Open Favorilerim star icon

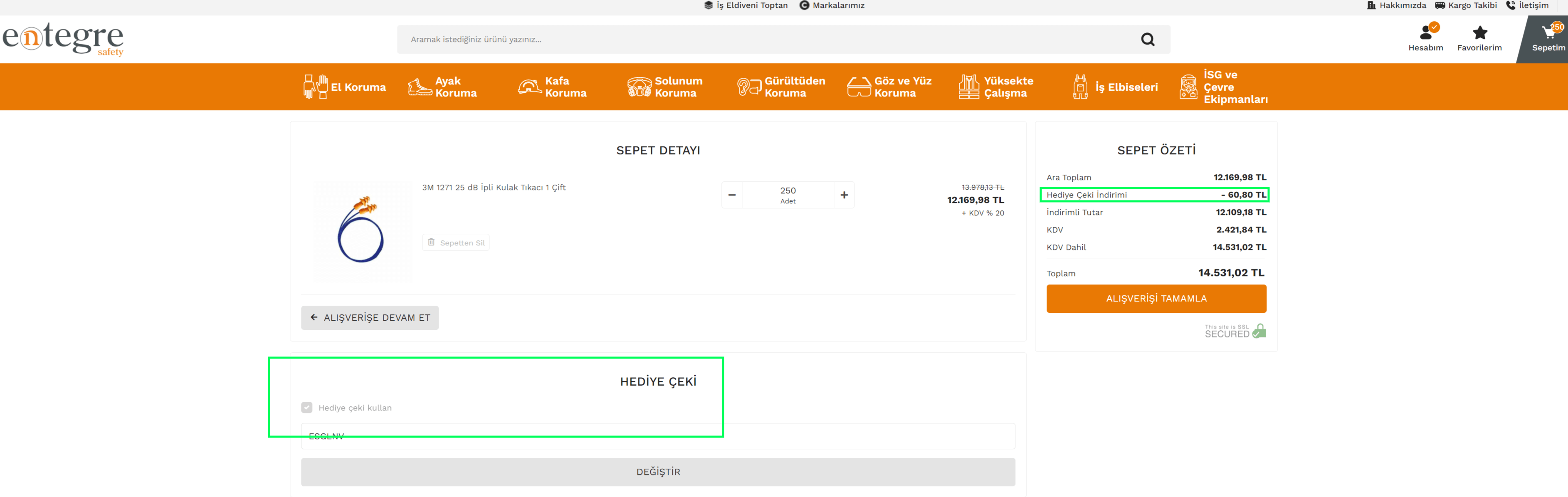click(1479, 33)
